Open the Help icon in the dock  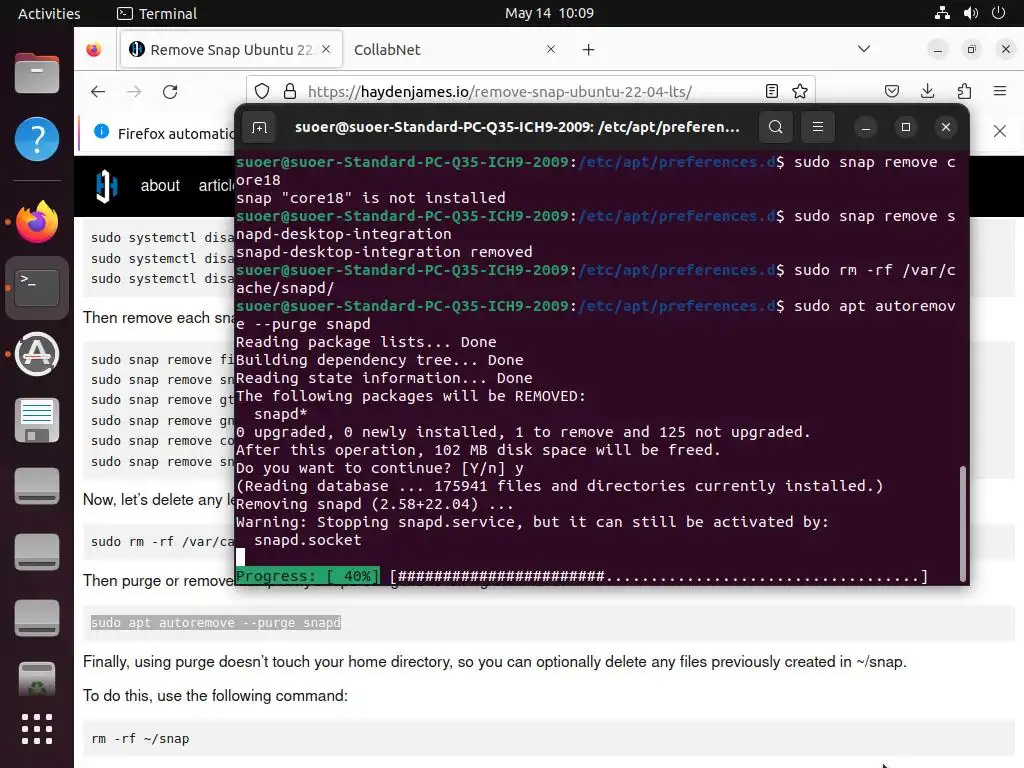(37, 139)
